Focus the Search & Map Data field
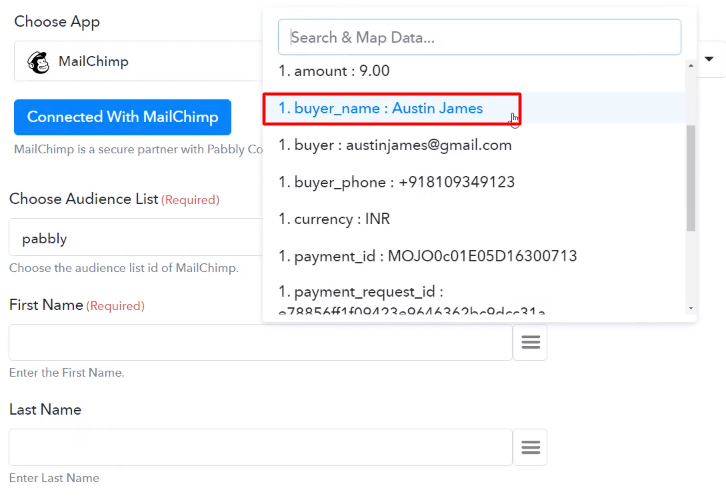The width and height of the screenshot is (726, 500). 479,37
